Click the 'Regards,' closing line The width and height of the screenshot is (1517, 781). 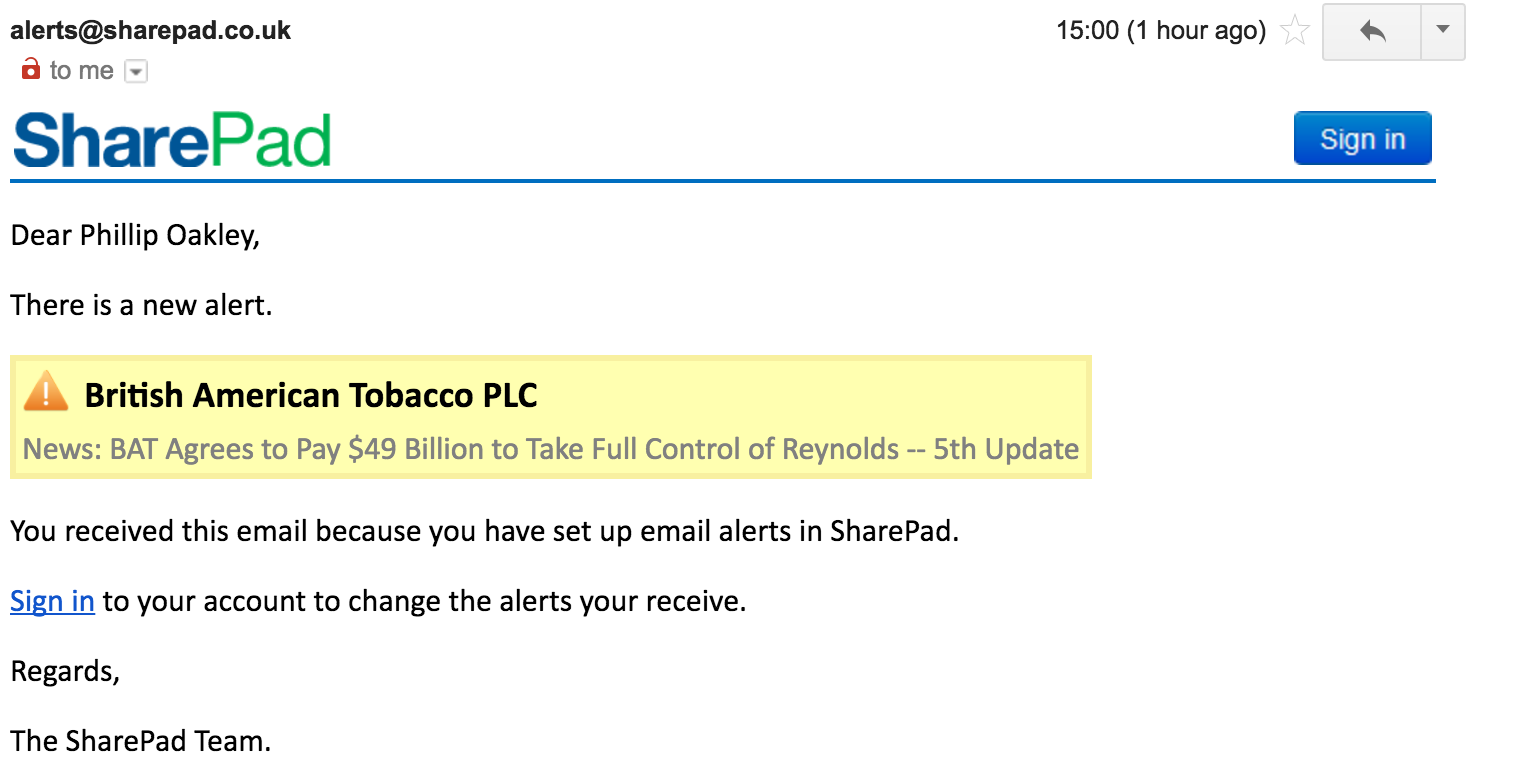[65, 672]
